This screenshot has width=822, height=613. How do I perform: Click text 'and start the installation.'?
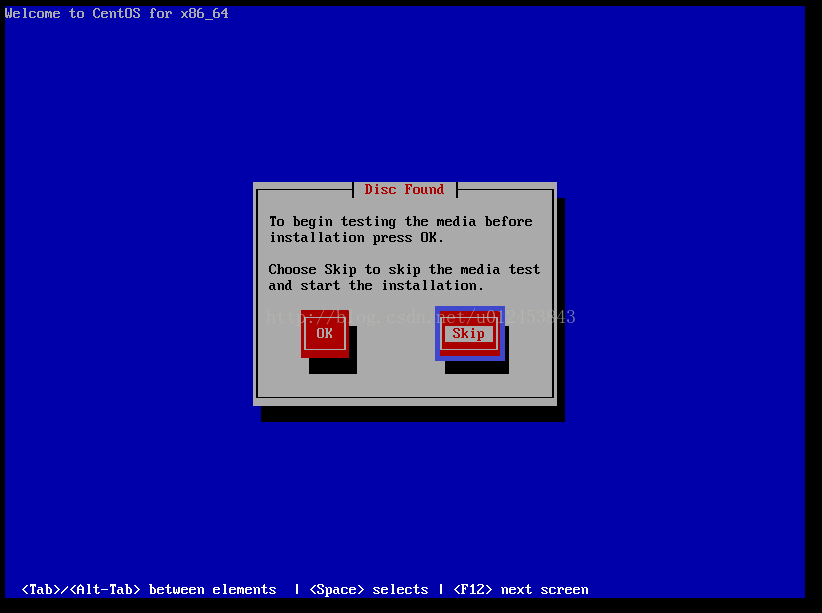coord(376,285)
